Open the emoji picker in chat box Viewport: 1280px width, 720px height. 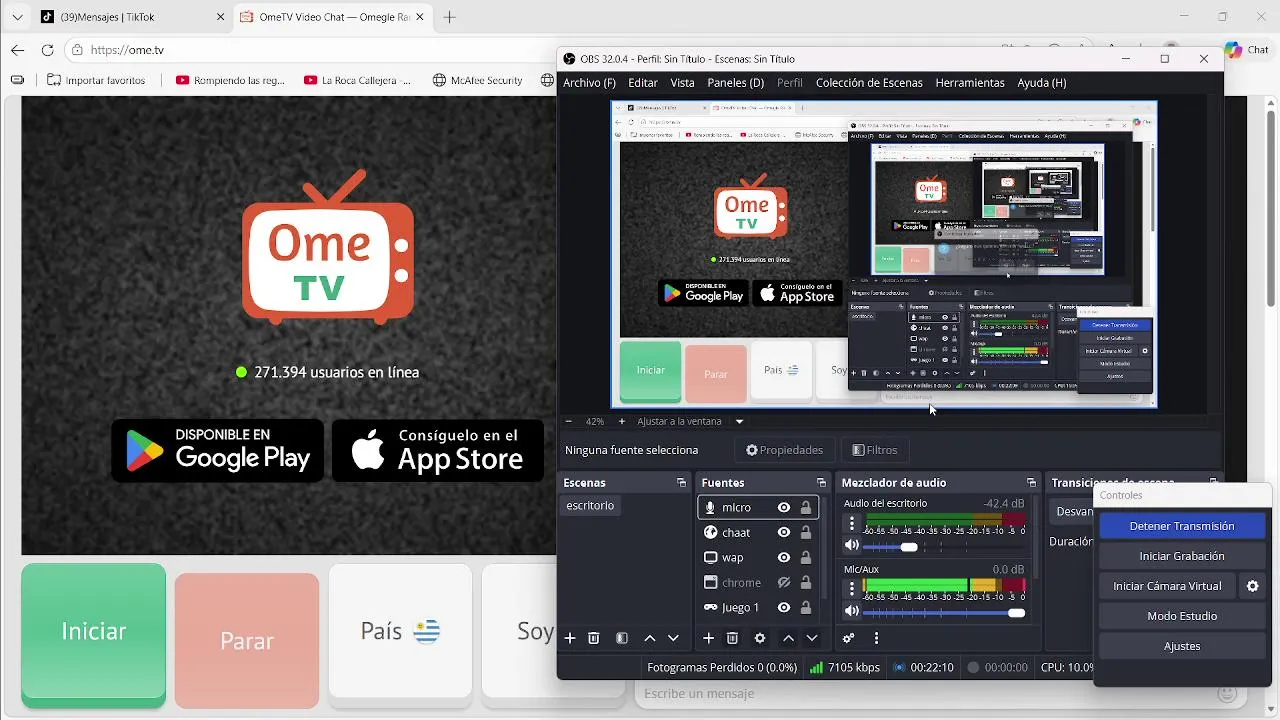pos(1227,693)
